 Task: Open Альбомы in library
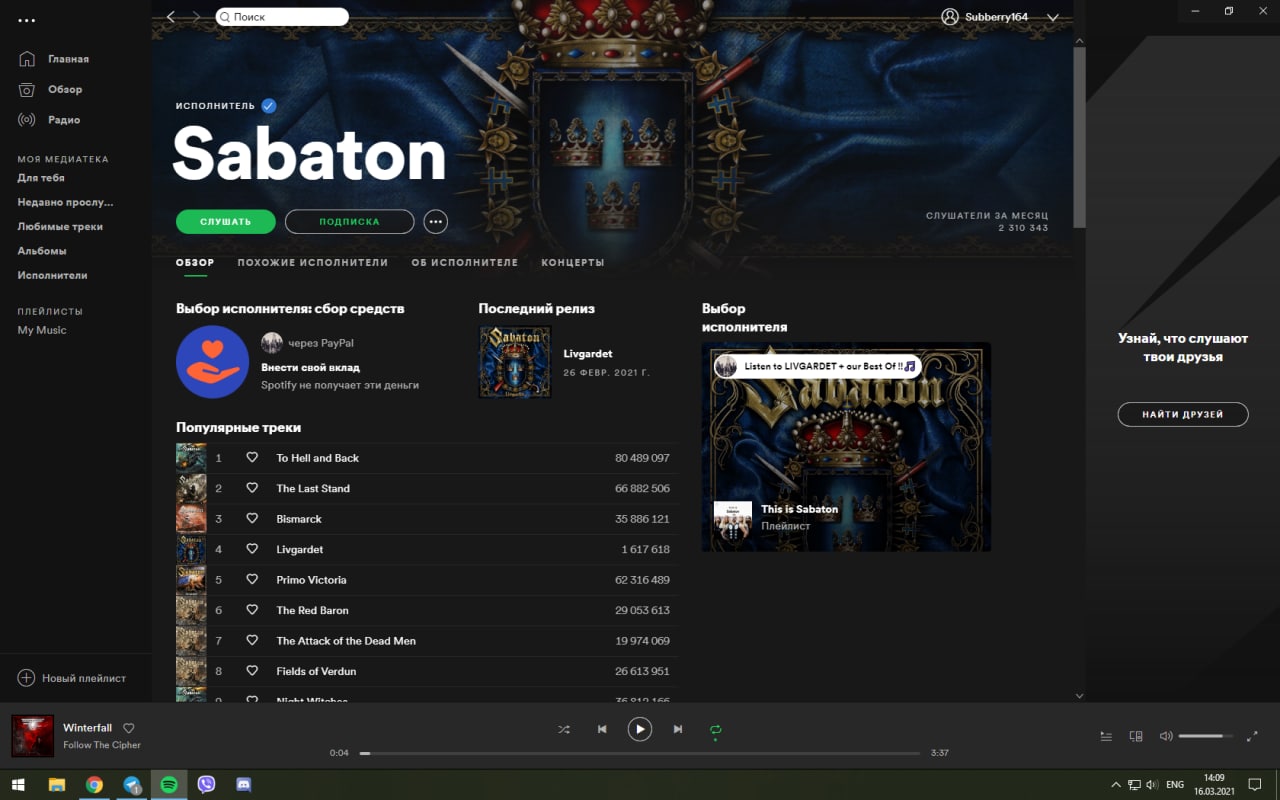point(42,251)
